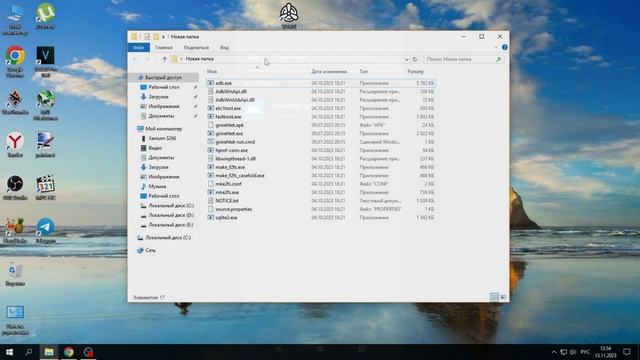Click the Windows Start button

(9, 352)
